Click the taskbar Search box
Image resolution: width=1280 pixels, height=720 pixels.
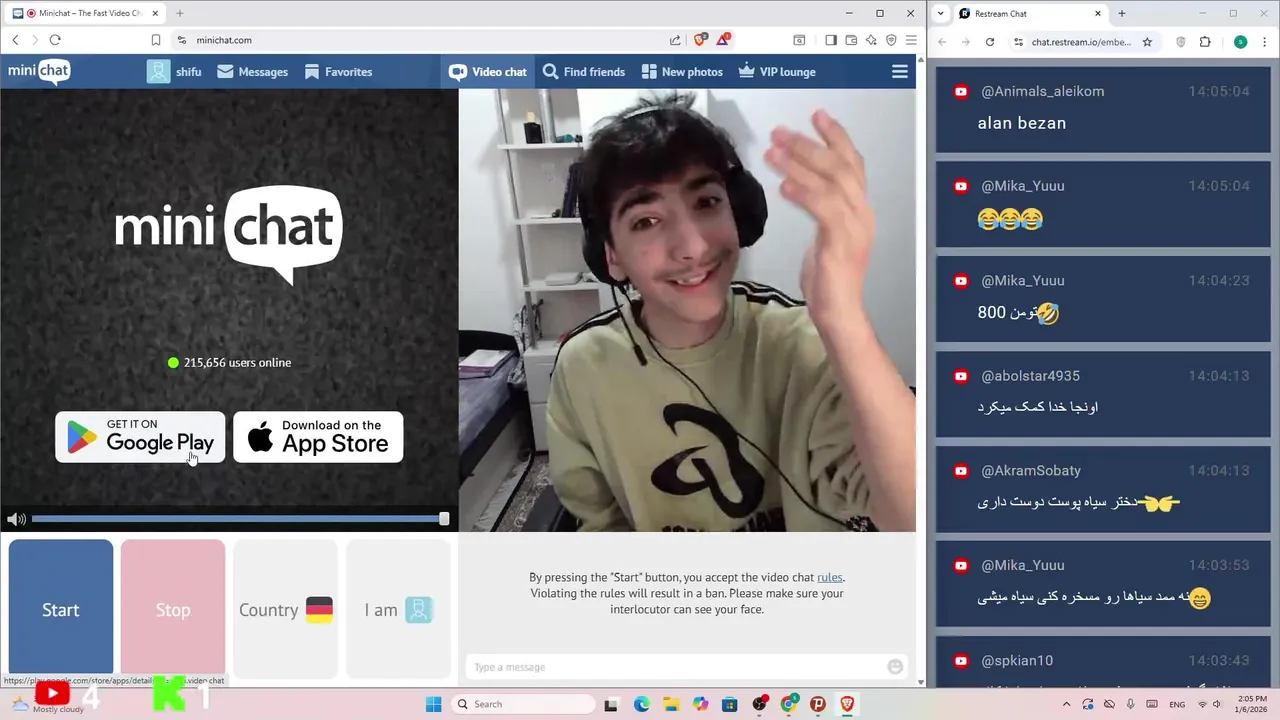(522, 704)
